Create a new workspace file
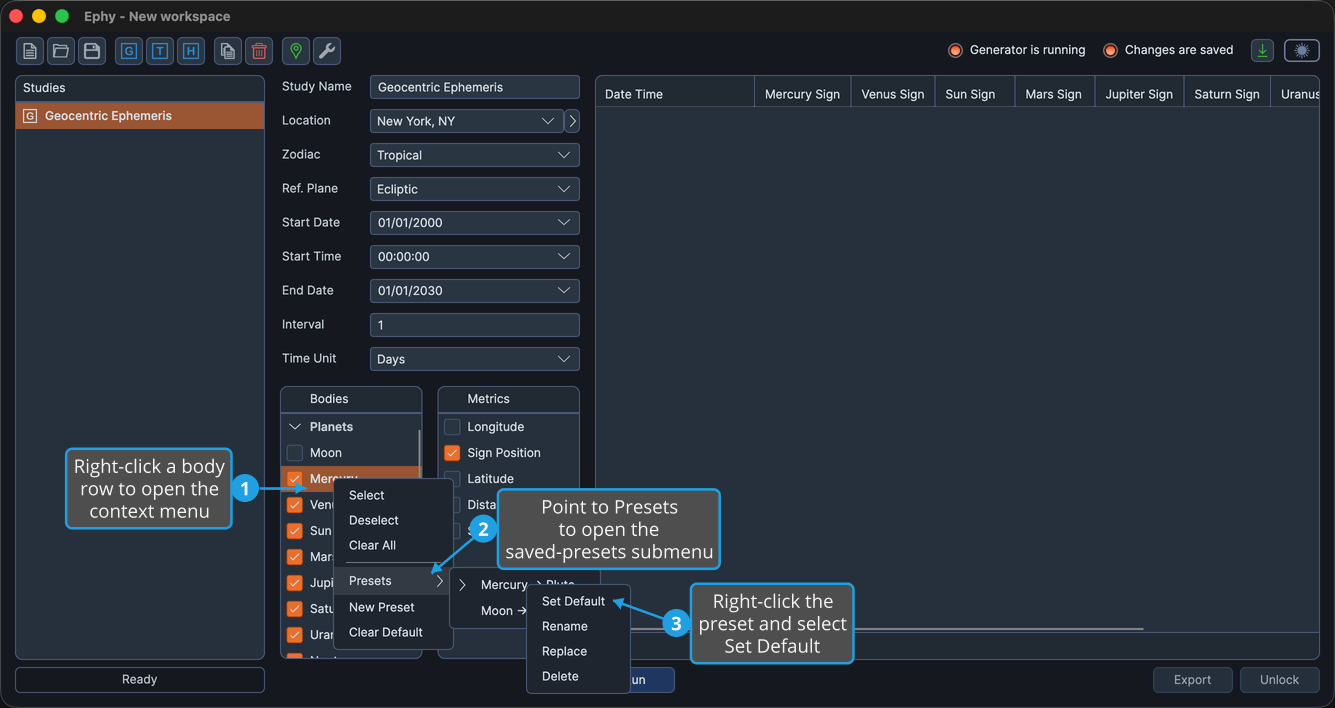This screenshot has width=1335, height=708. click(x=30, y=51)
